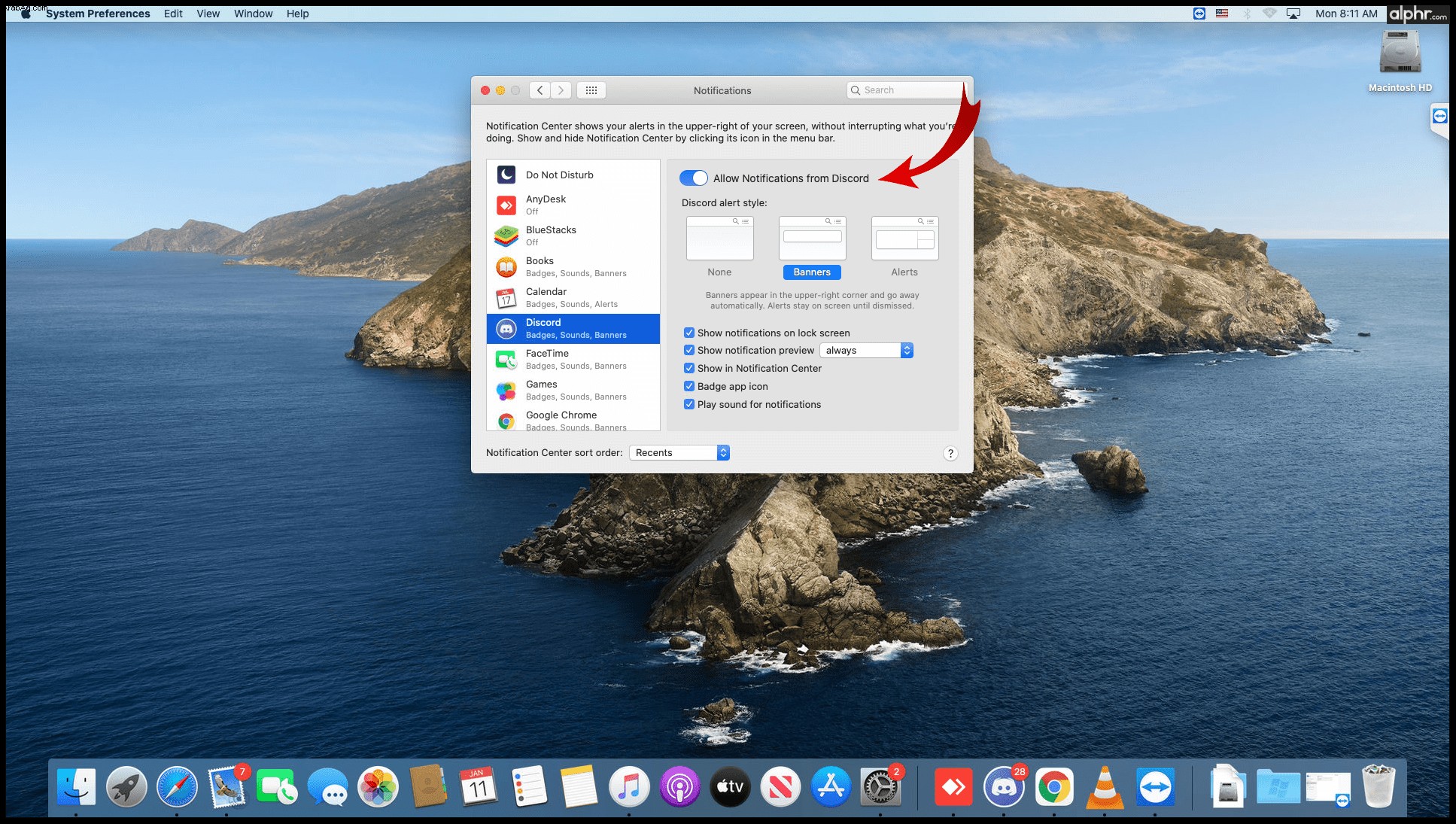Open the Help menu
This screenshot has width=1456, height=824.
(x=298, y=14)
